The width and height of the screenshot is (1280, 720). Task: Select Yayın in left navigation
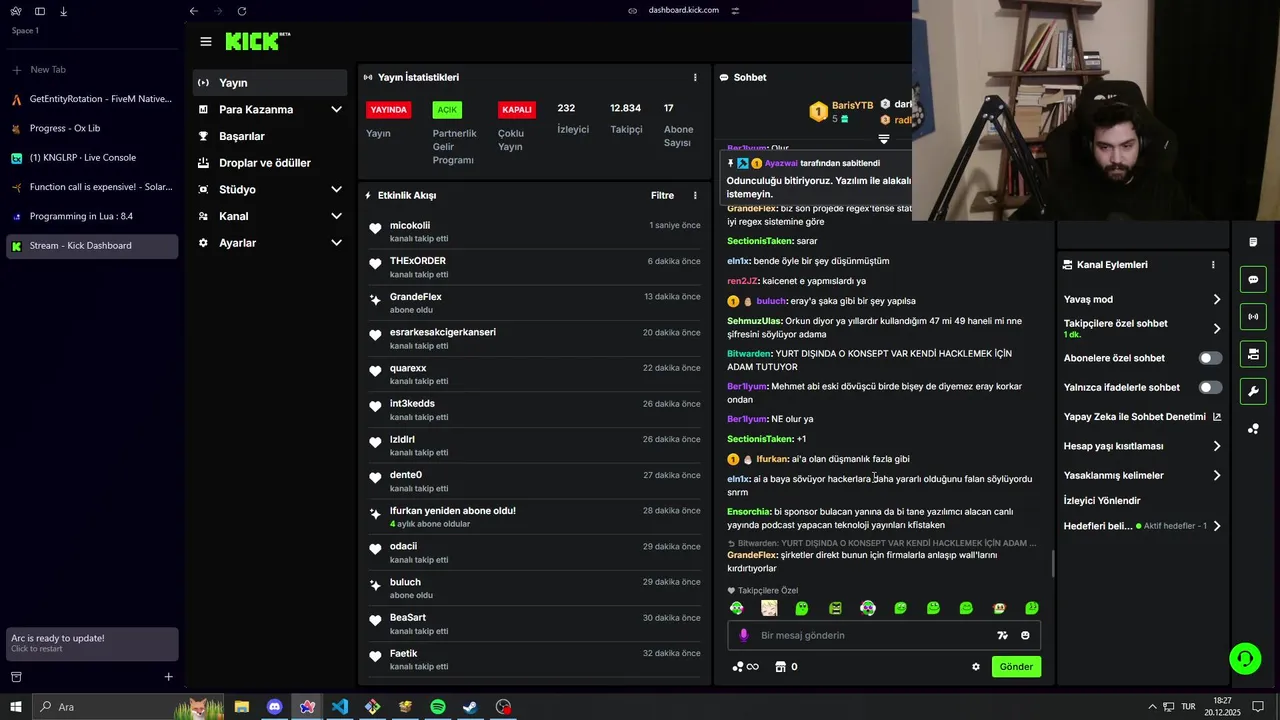[x=270, y=83]
